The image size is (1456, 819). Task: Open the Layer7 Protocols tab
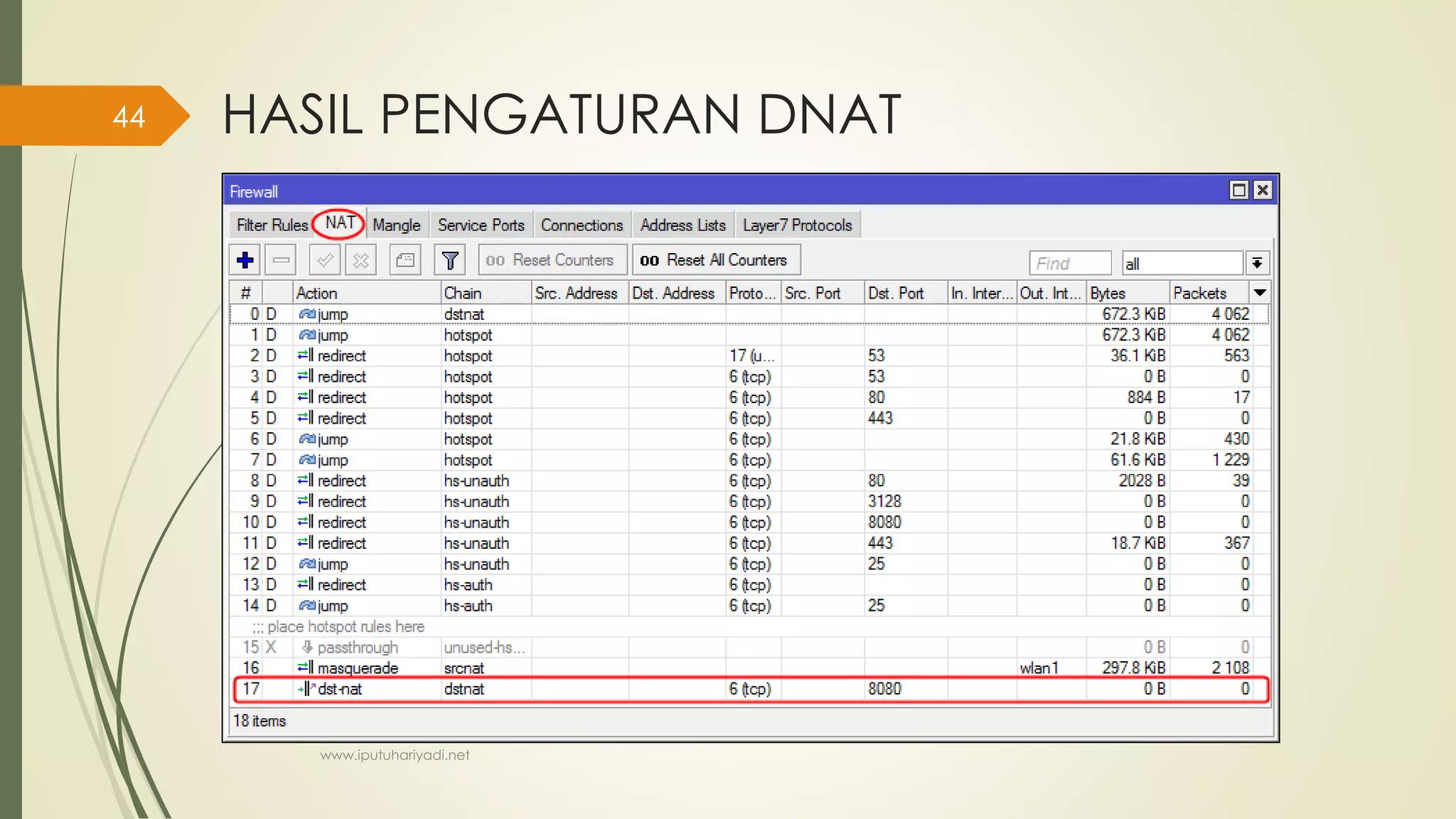797,225
